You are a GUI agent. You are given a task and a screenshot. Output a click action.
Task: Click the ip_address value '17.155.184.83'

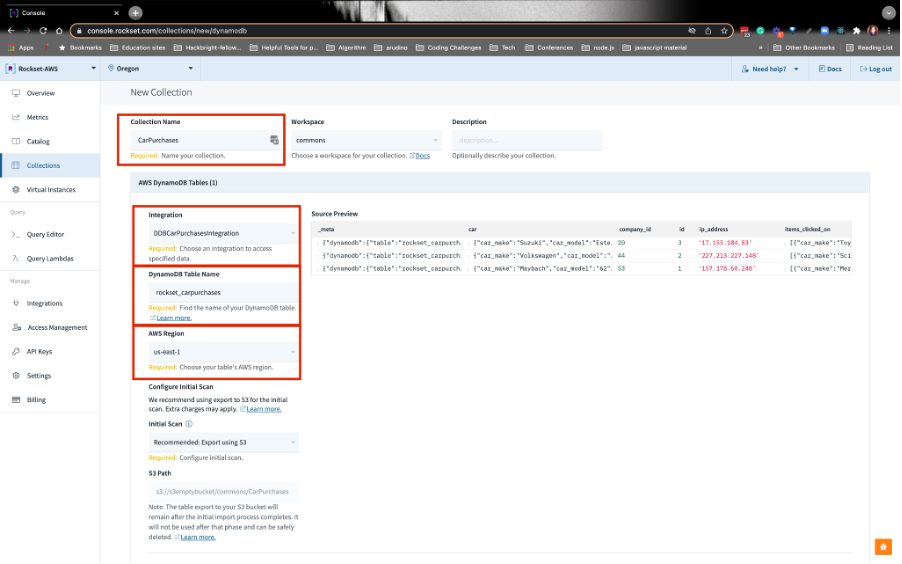725,243
